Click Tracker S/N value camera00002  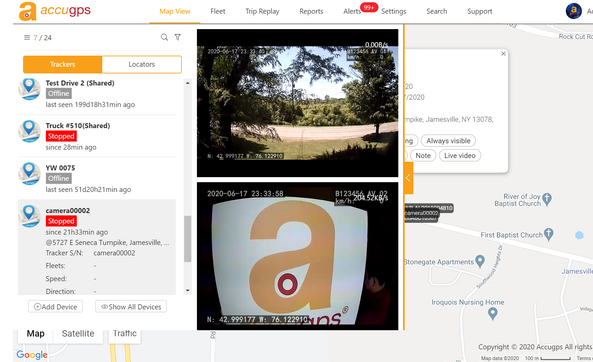(x=114, y=253)
